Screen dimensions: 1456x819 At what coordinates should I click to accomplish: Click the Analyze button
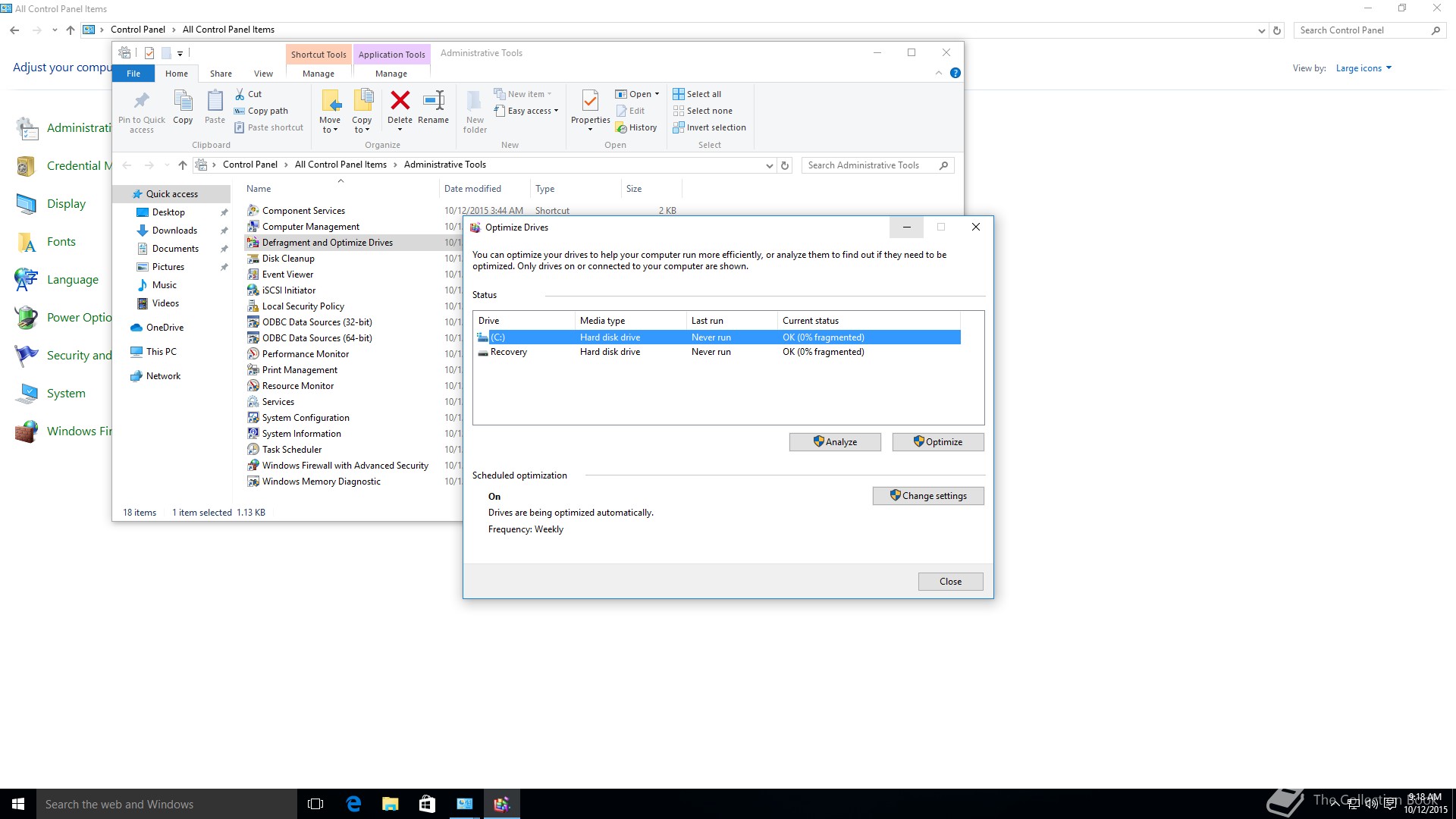click(835, 442)
